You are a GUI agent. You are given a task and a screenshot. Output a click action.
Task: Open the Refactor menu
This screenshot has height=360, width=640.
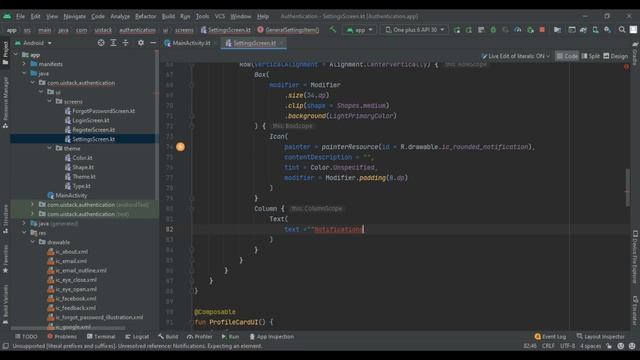[145, 16]
